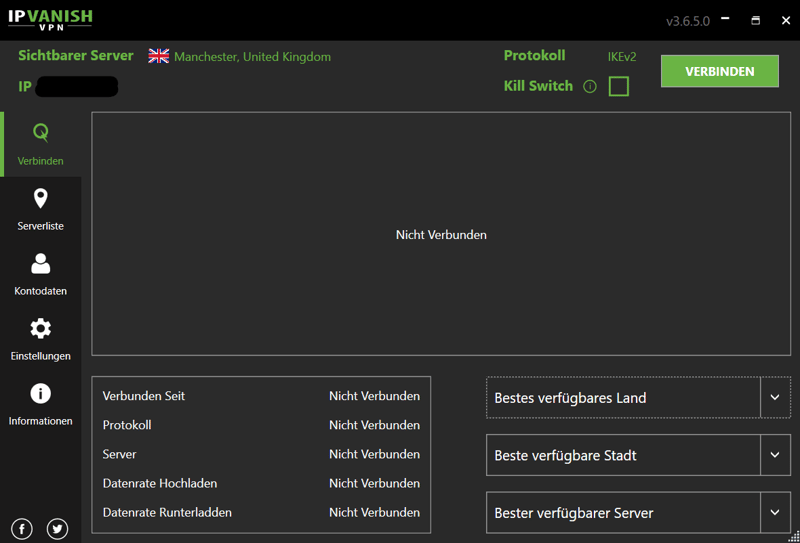The height and width of the screenshot is (543, 800).
Task: Enable the Kill Switch checkbox
Action: pyautogui.click(x=619, y=86)
